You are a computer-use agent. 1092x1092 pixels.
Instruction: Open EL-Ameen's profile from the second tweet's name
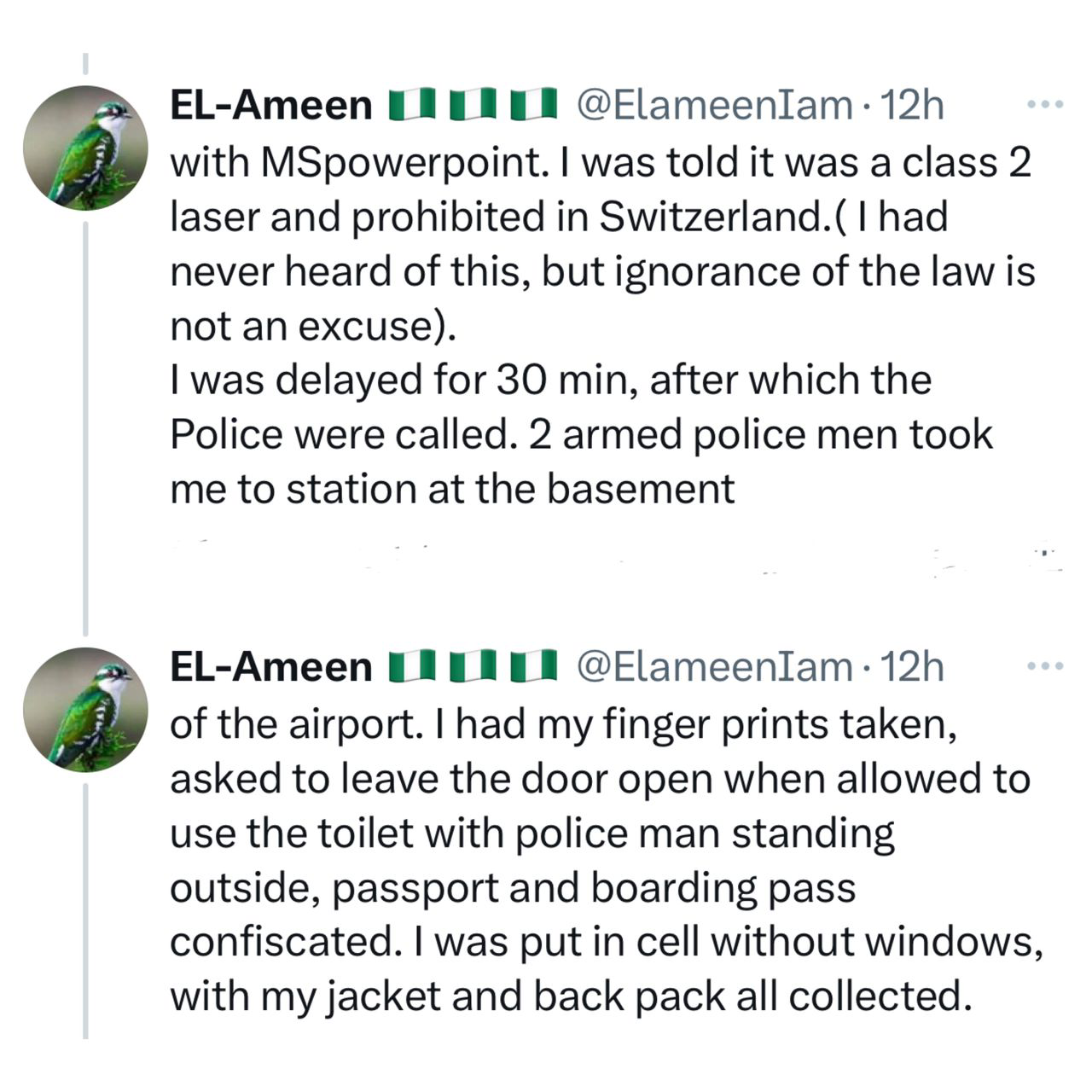pos(271,666)
